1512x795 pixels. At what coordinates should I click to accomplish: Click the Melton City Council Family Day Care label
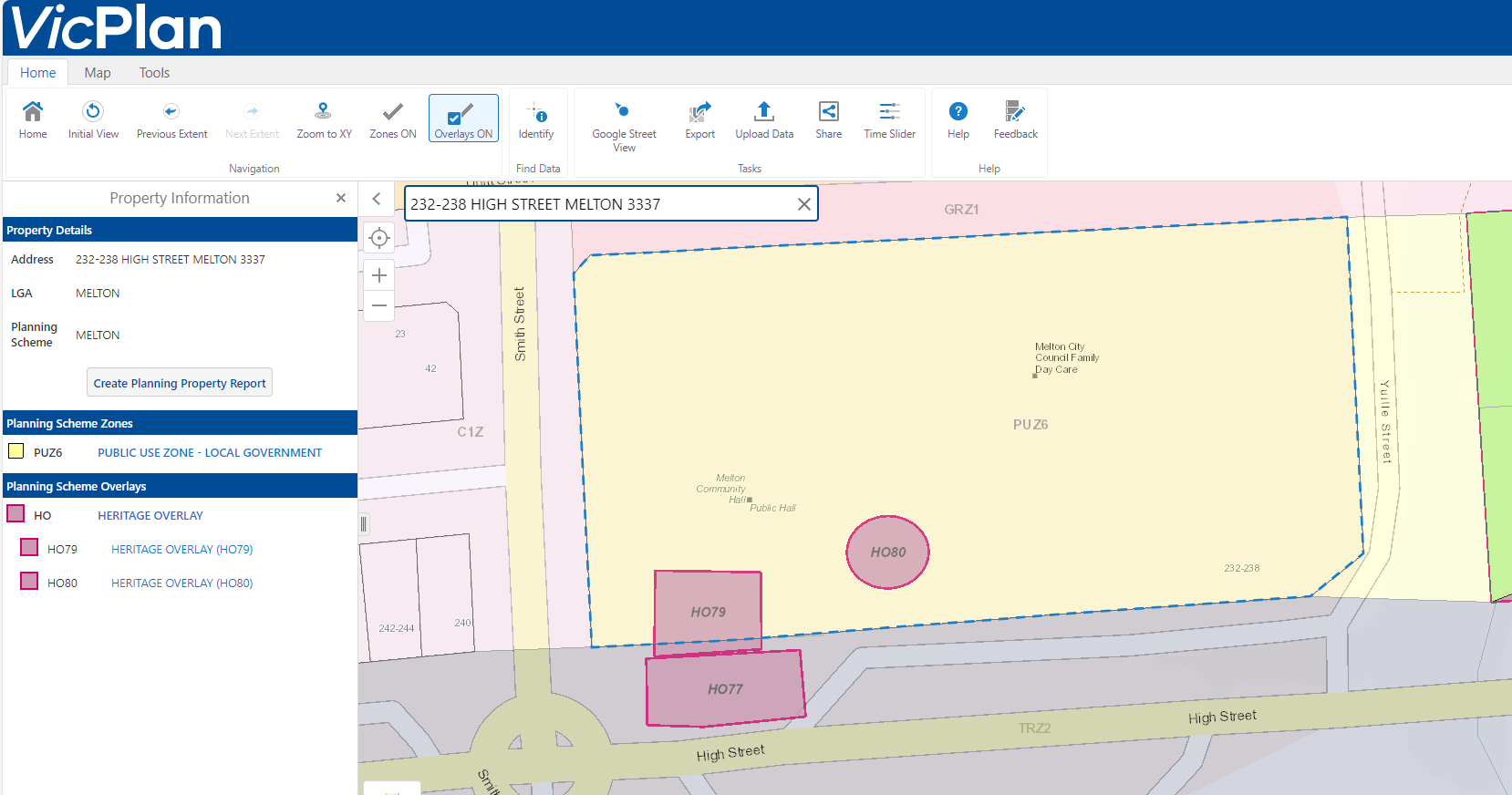coord(1066,358)
